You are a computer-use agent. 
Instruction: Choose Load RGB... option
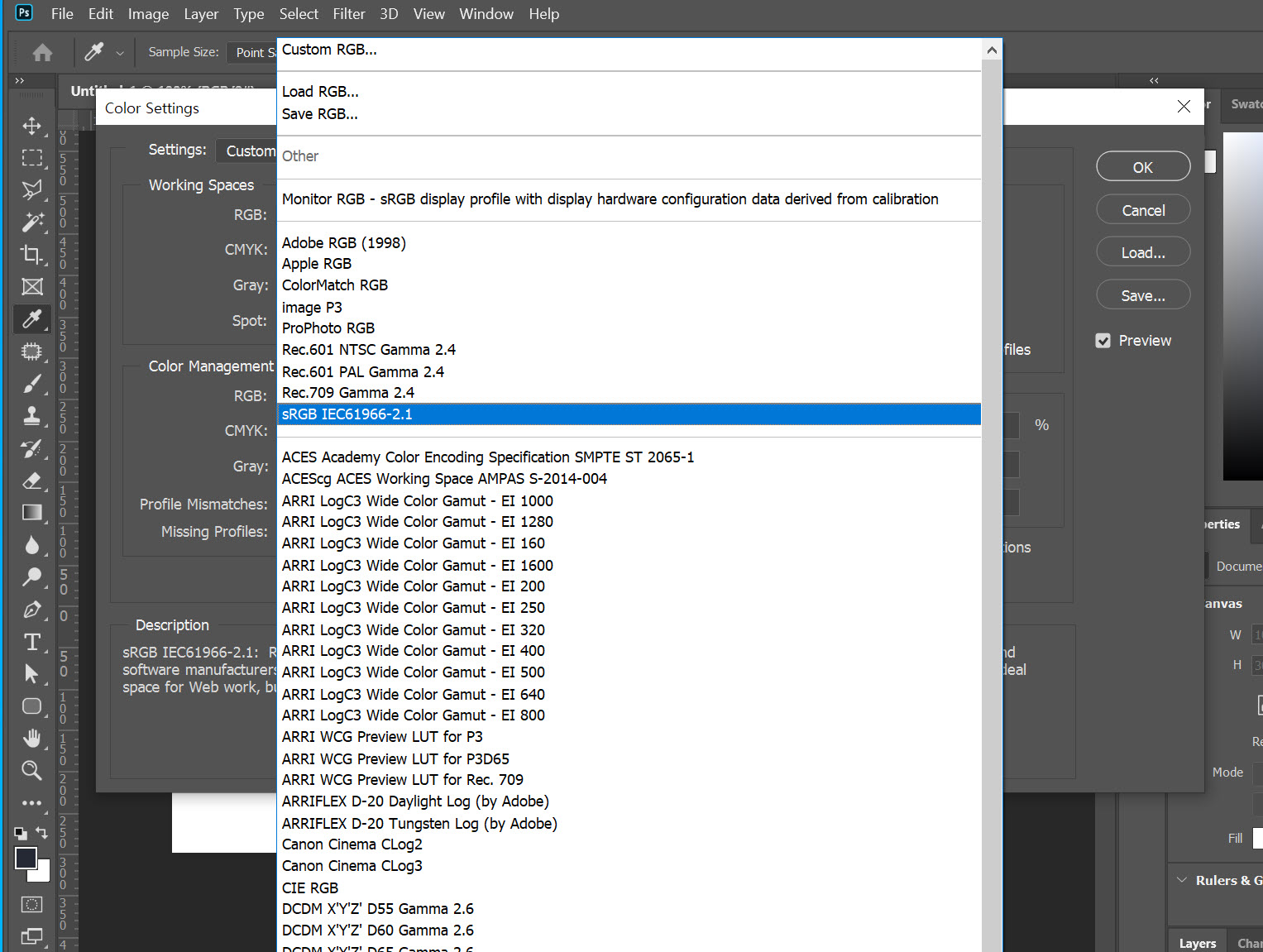click(629, 92)
